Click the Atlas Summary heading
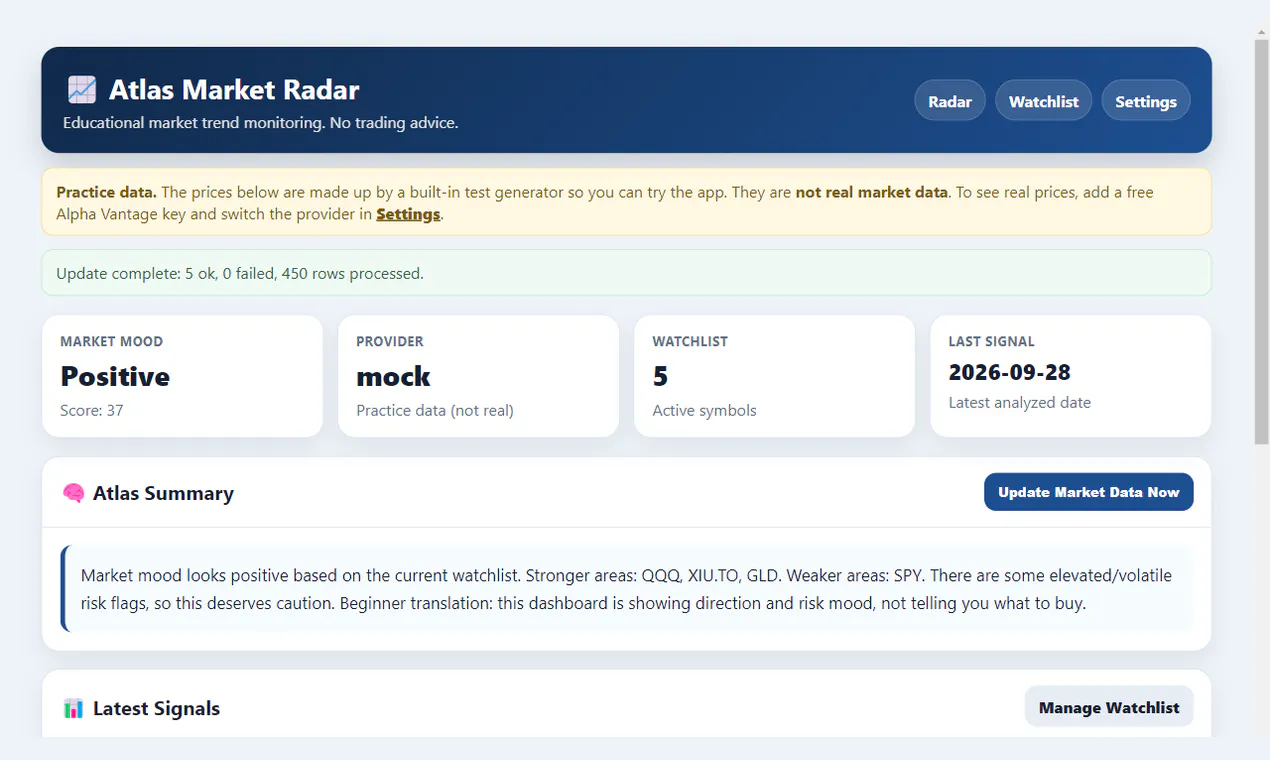Viewport: 1270px width, 760px height. click(x=163, y=493)
